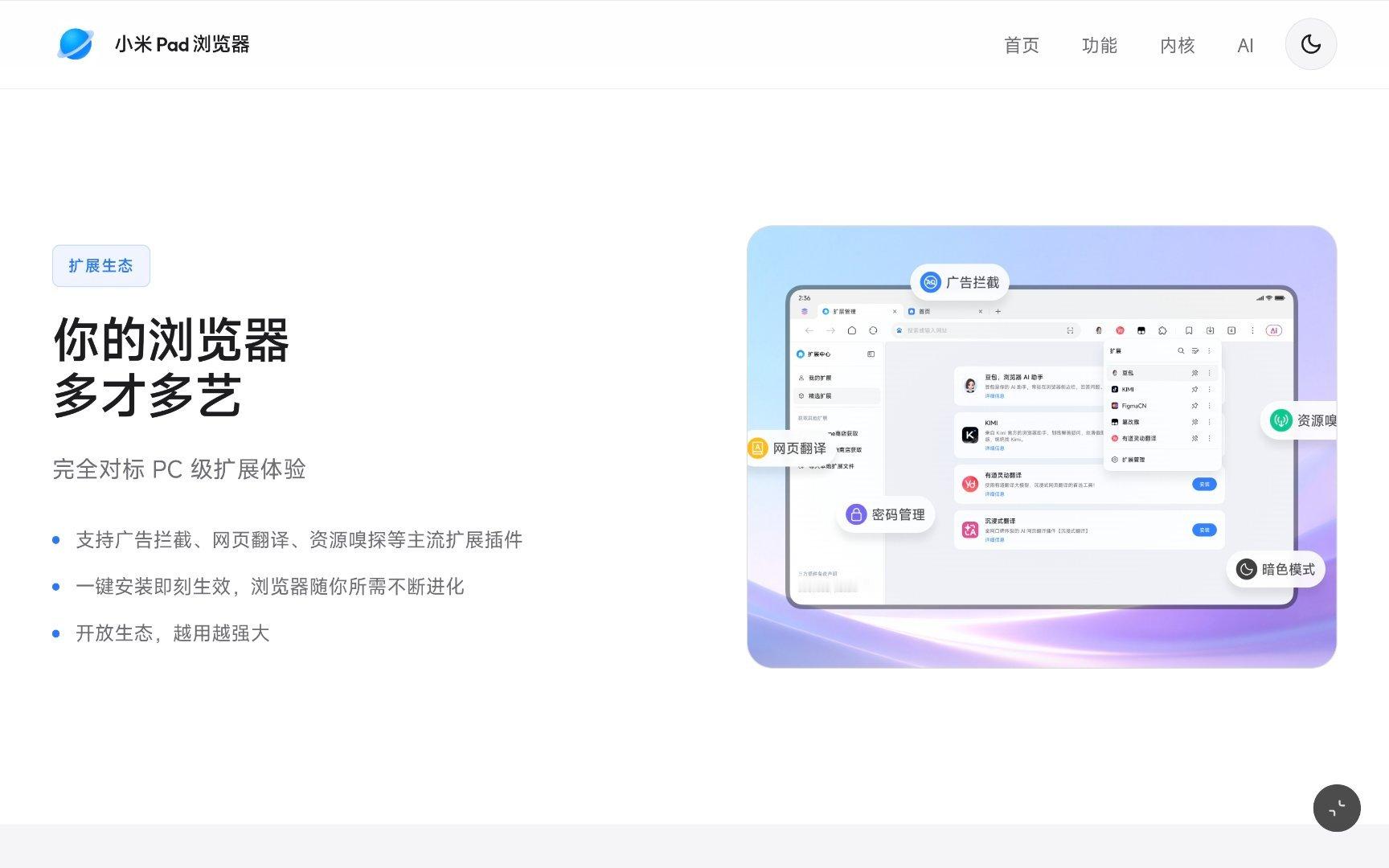Click the tab counter icon in the mockup toolbar
This screenshot has height=868, width=1389.
(1231, 330)
